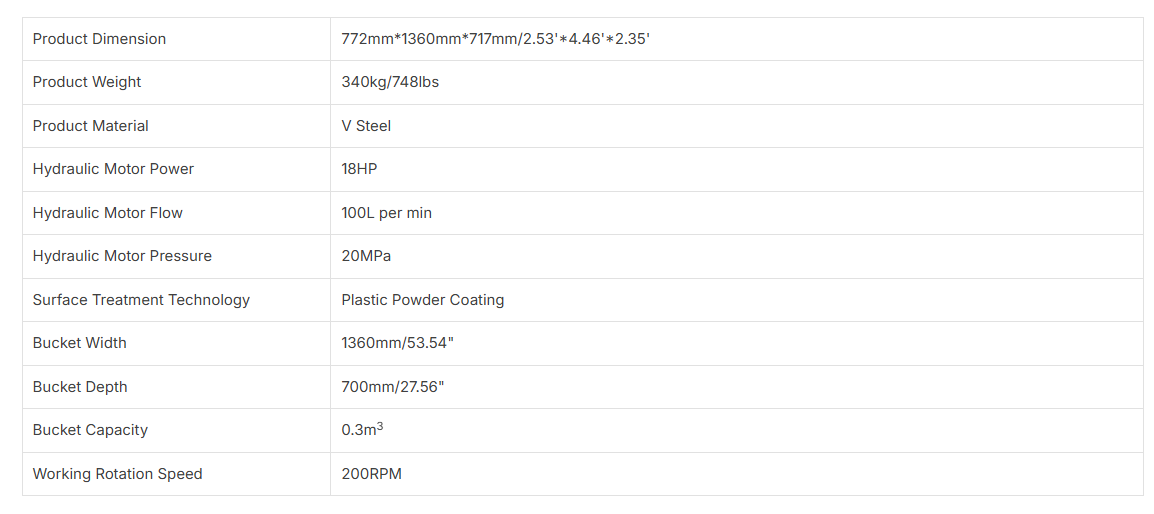The height and width of the screenshot is (514, 1154).
Task: Select the V Steel material value
Action: pyautogui.click(x=366, y=126)
